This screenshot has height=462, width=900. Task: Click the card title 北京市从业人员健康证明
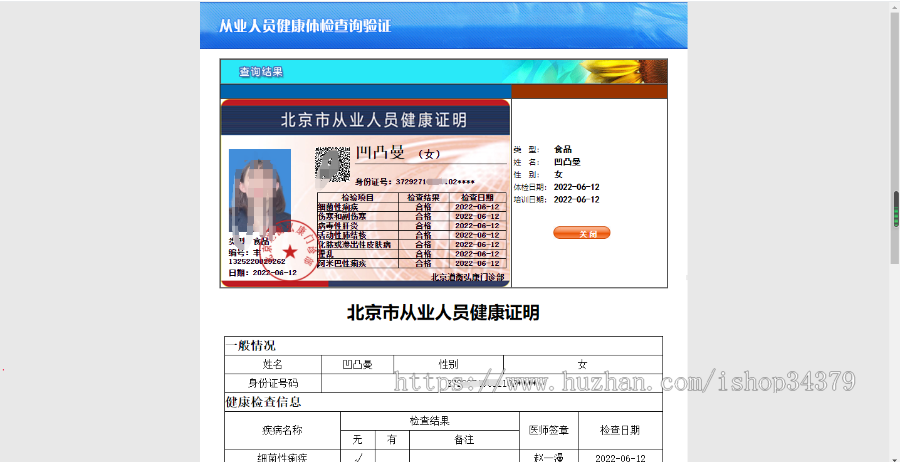click(x=374, y=120)
